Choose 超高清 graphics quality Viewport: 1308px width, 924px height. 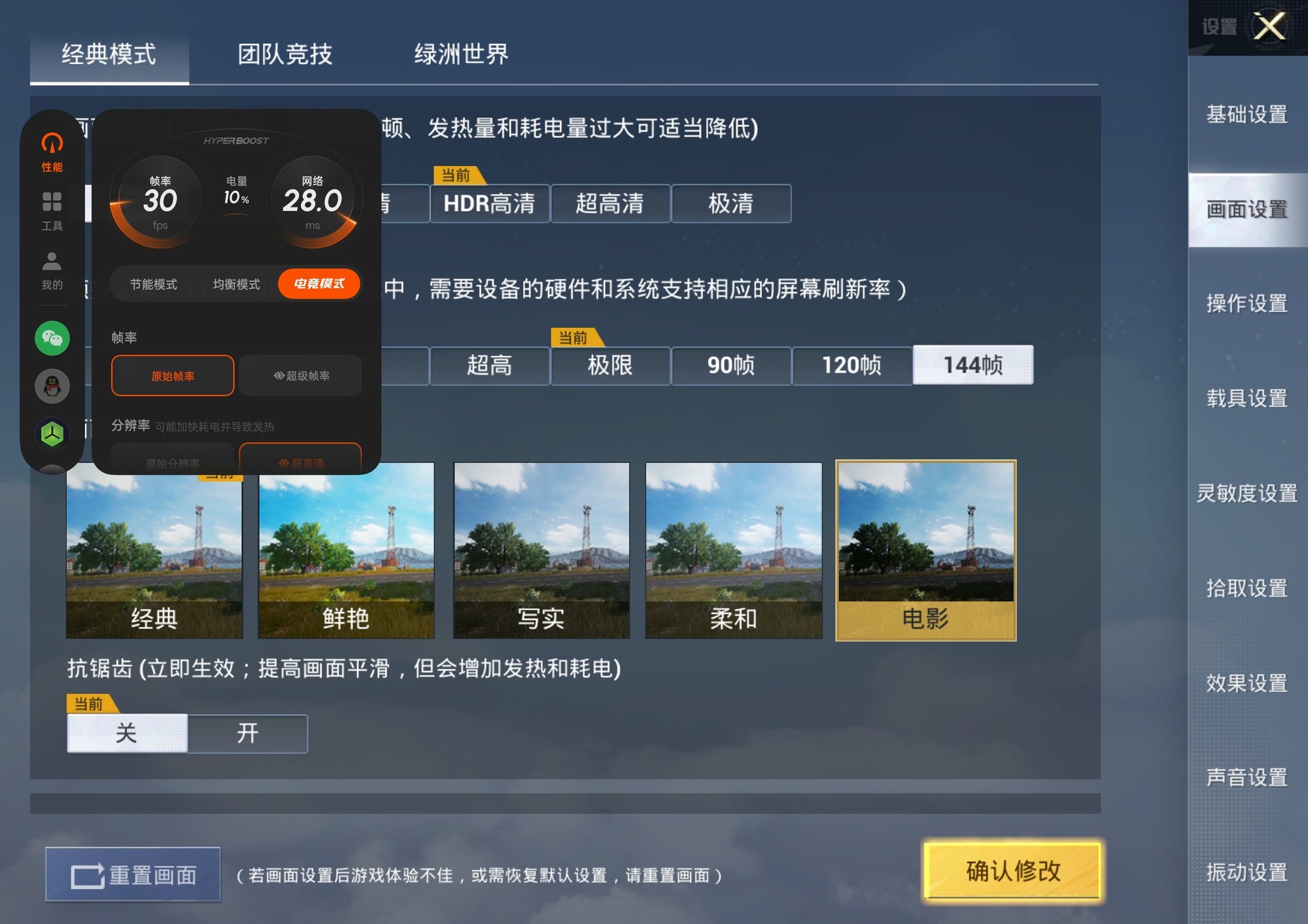point(610,203)
